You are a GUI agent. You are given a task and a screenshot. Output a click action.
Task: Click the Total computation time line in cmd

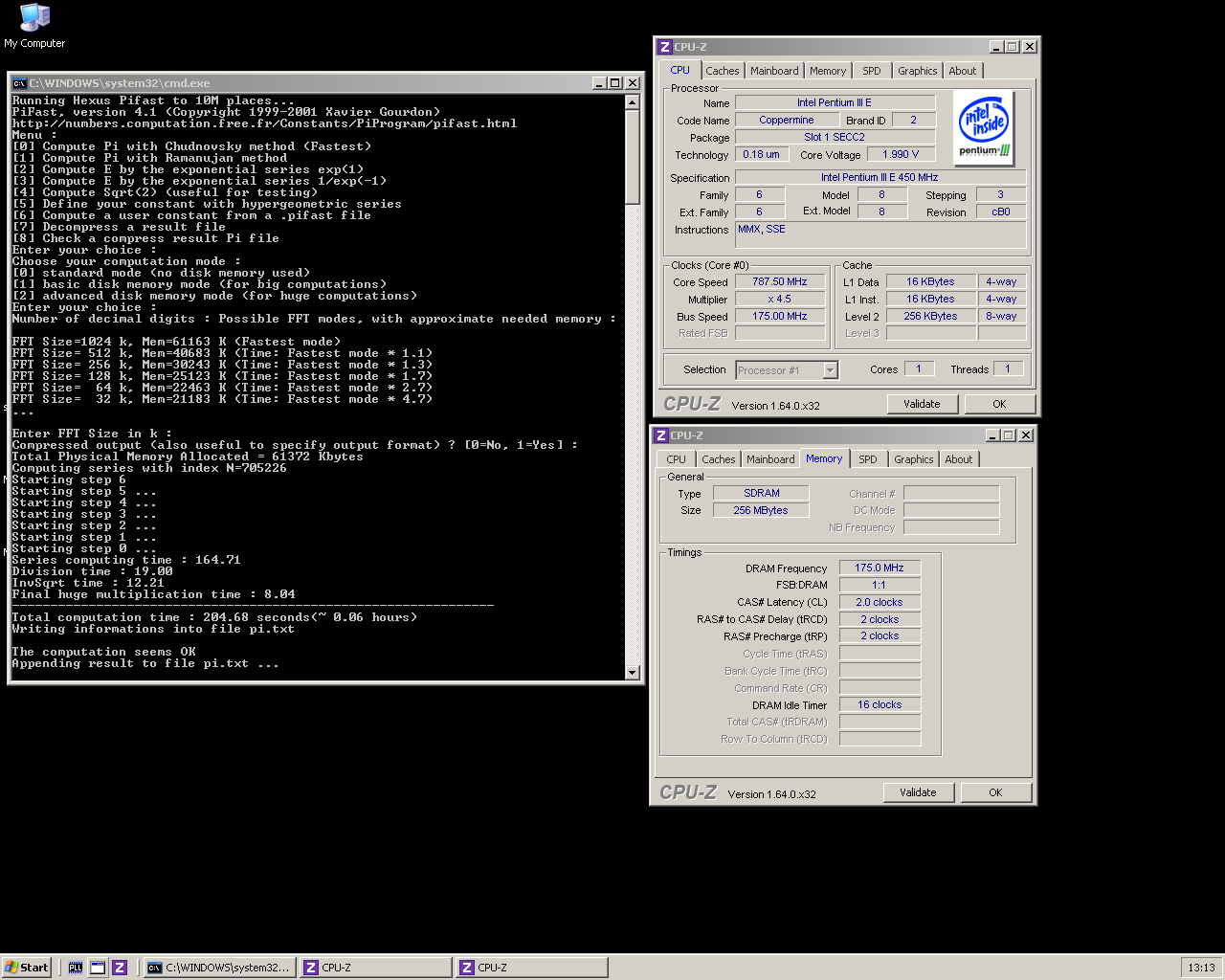(214, 617)
